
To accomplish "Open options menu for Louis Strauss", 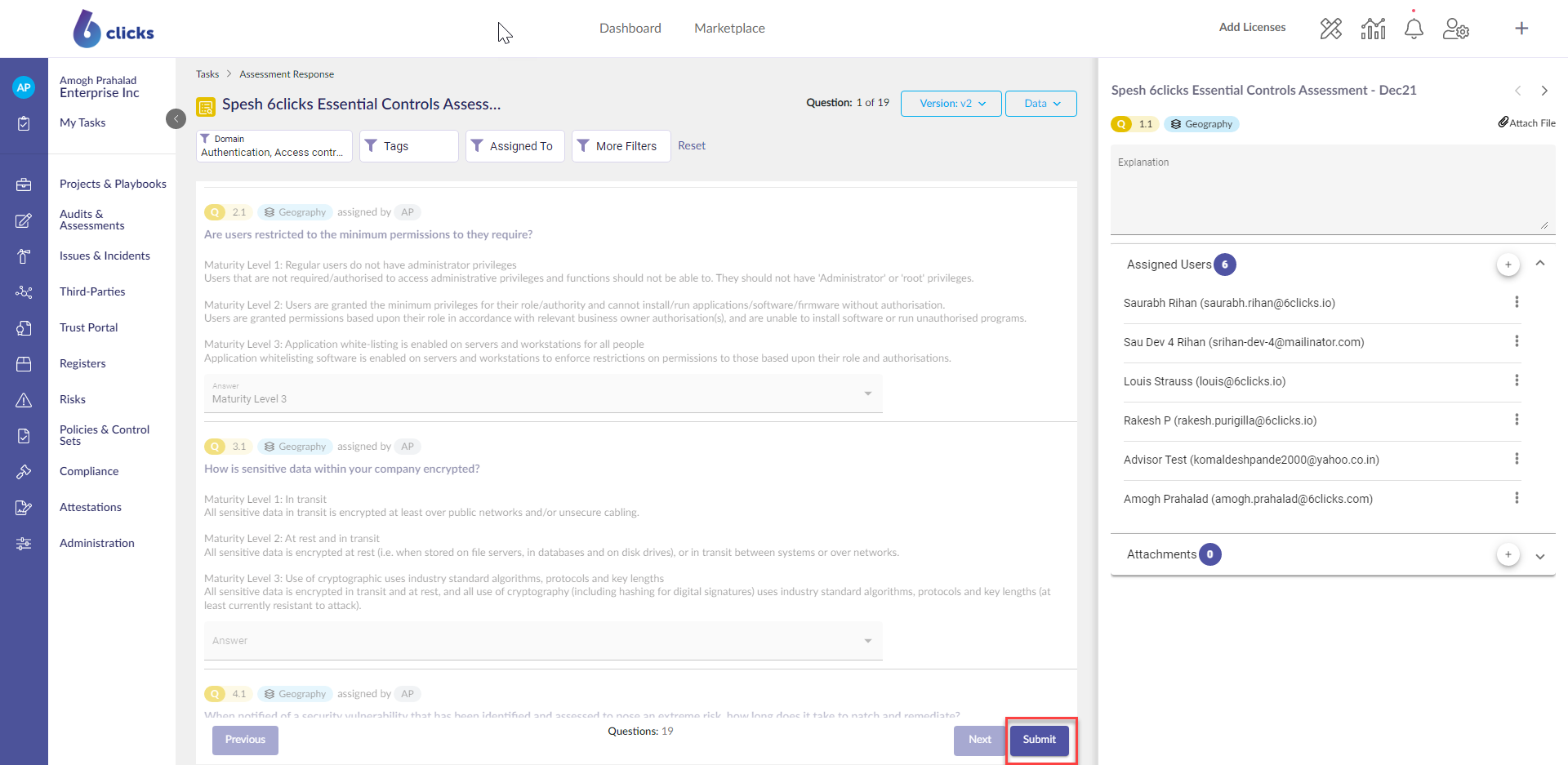I will [x=1517, y=380].
